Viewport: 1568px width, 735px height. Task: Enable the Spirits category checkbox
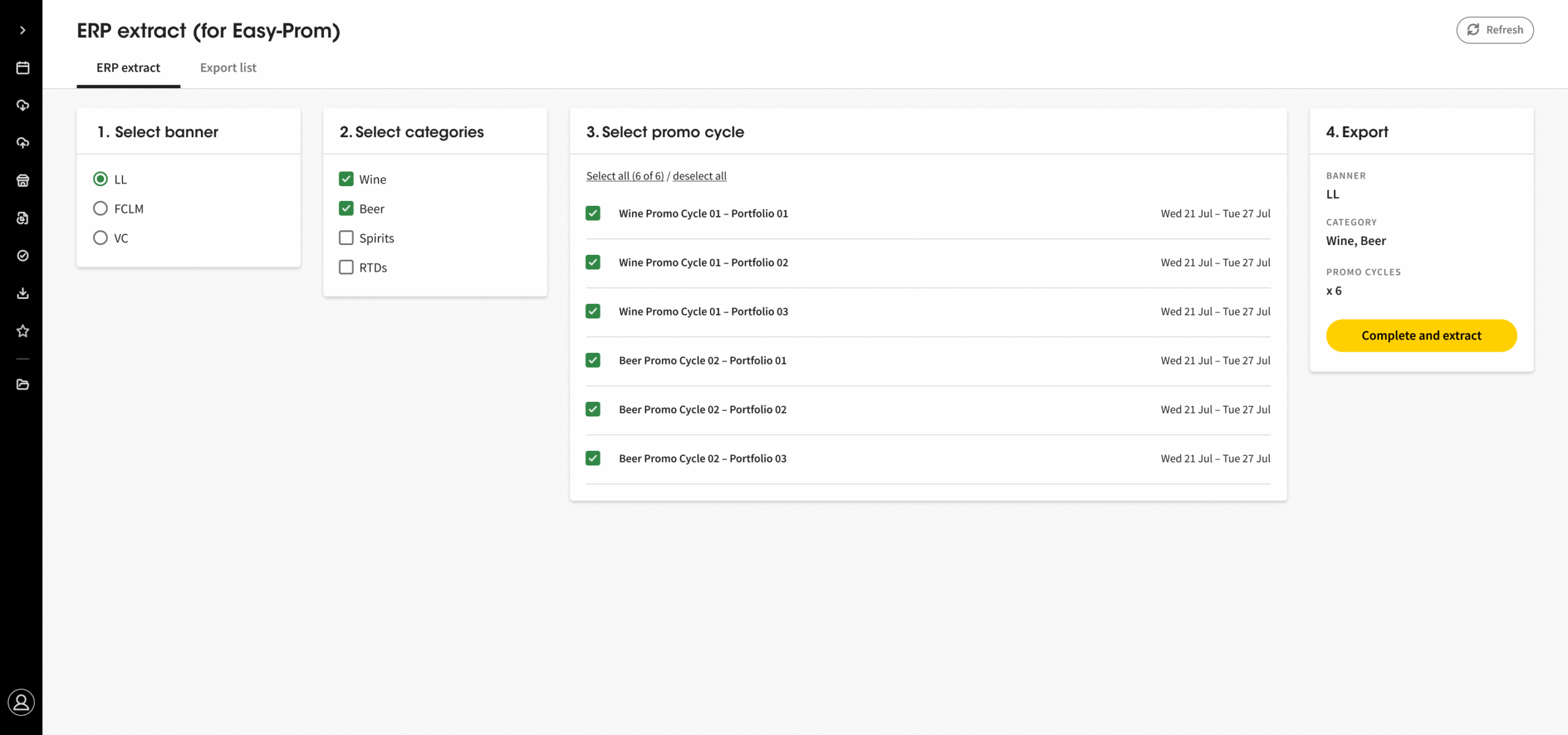click(x=346, y=238)
